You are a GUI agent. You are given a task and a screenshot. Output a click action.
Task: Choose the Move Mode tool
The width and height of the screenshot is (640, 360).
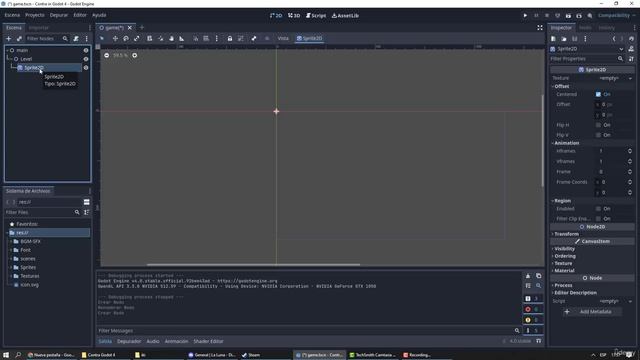tap(115, 38)
